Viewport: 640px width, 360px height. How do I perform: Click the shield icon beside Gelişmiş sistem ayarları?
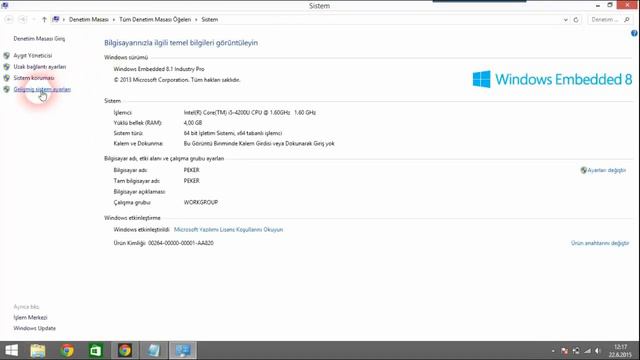[7, 89]
